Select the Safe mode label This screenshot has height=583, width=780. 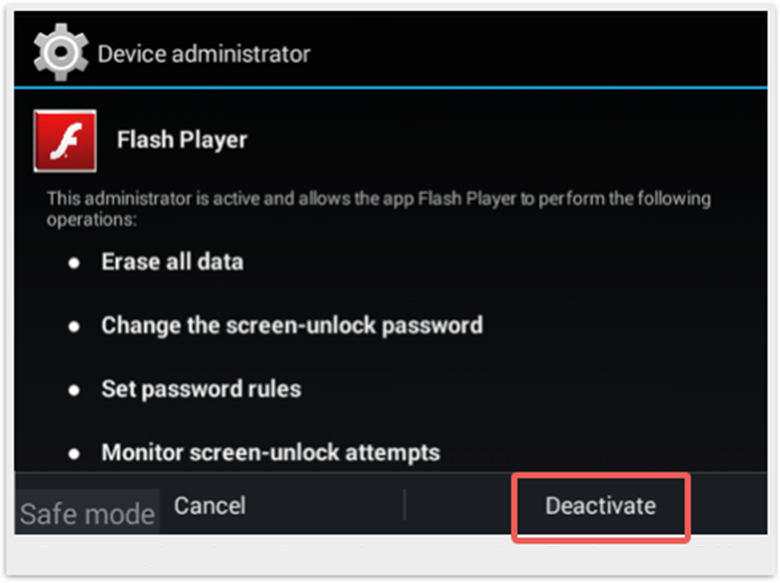(x=87, y=514)
